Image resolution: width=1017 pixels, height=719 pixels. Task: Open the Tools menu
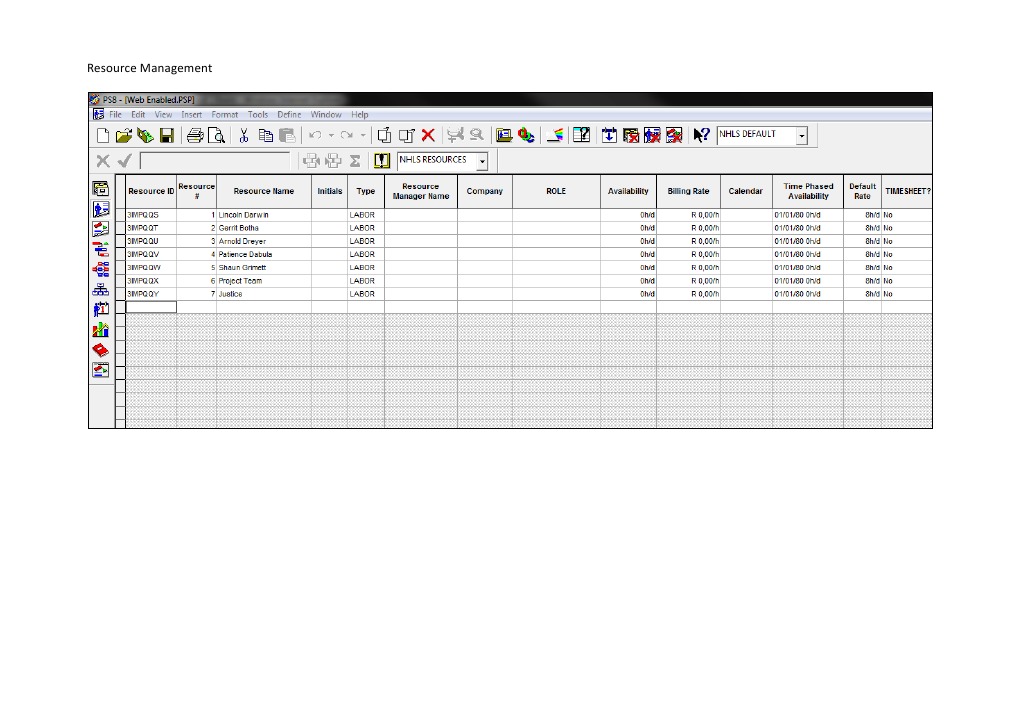(x=257, y=115)
